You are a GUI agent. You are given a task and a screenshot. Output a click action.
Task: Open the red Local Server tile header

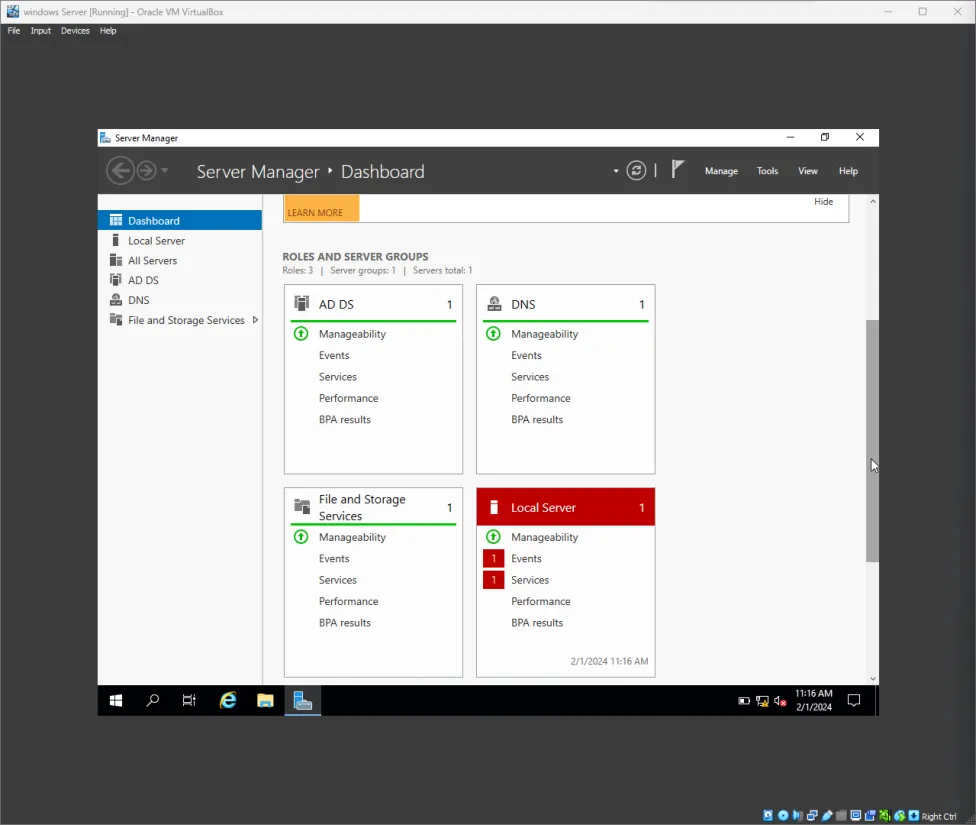[566, 507]
